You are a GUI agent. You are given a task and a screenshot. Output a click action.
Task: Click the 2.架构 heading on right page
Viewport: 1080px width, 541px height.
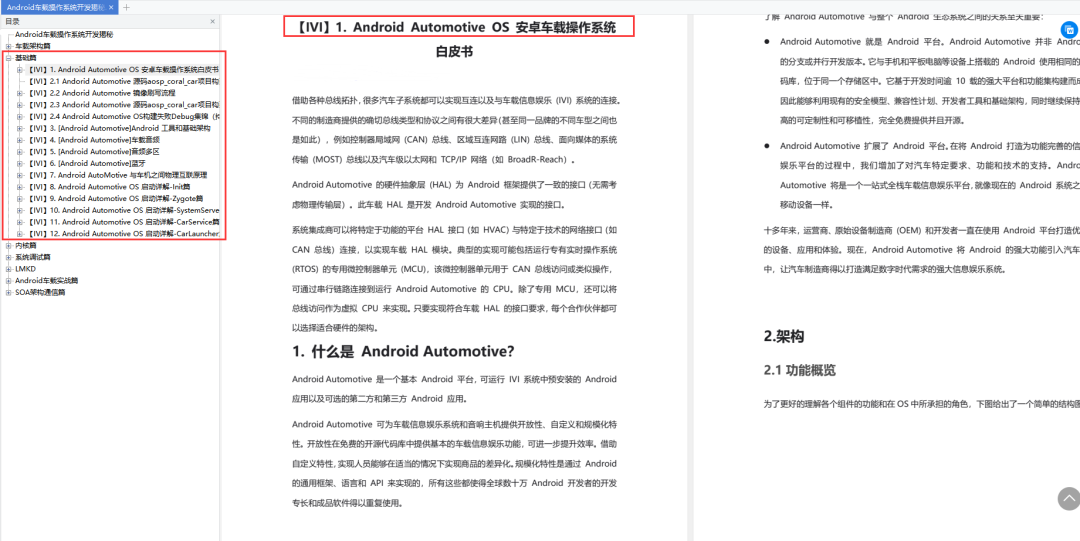pos(784,337)
